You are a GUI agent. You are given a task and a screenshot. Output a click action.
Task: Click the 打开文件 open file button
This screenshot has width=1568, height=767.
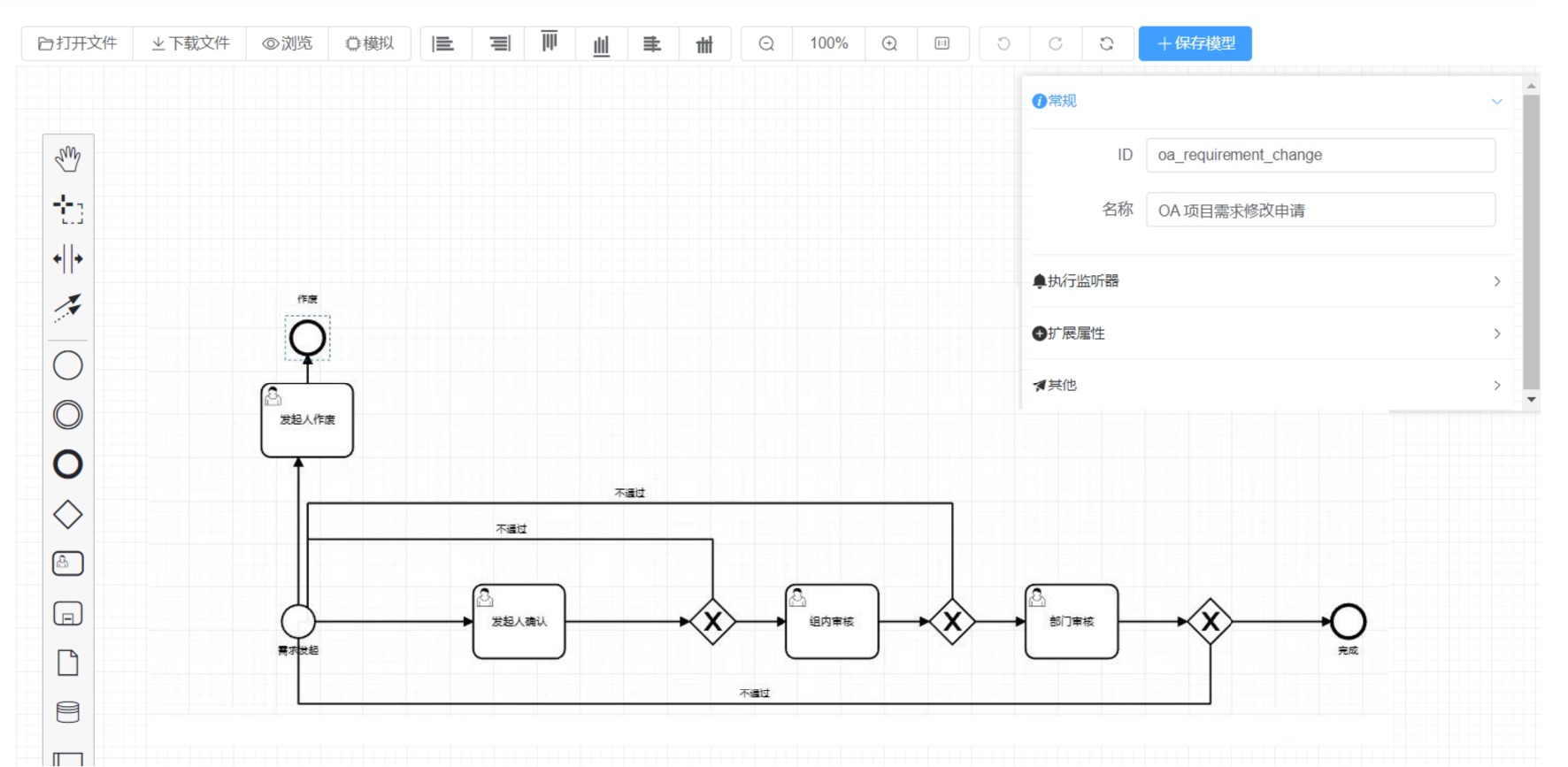tap(77, 43)
